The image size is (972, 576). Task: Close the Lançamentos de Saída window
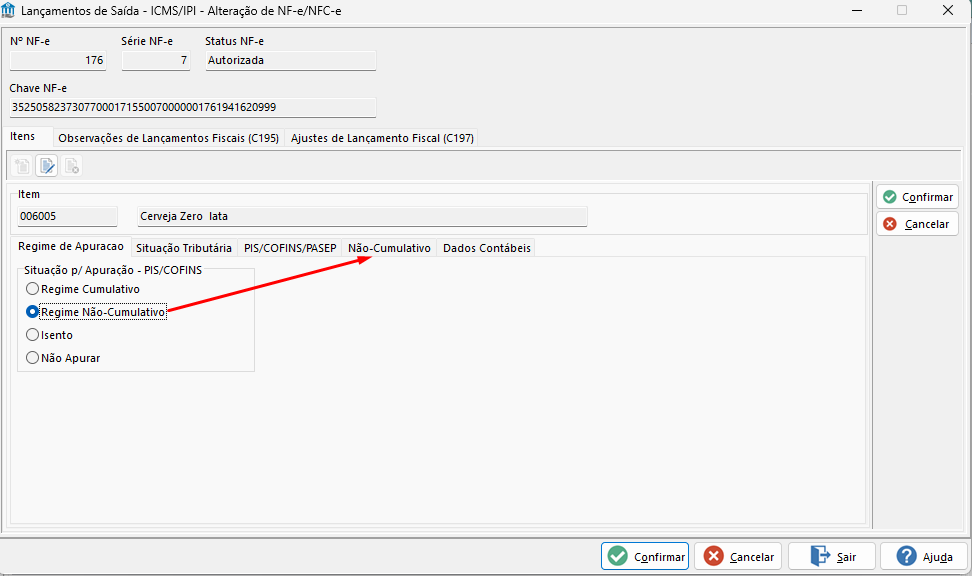tap(948, 11)
